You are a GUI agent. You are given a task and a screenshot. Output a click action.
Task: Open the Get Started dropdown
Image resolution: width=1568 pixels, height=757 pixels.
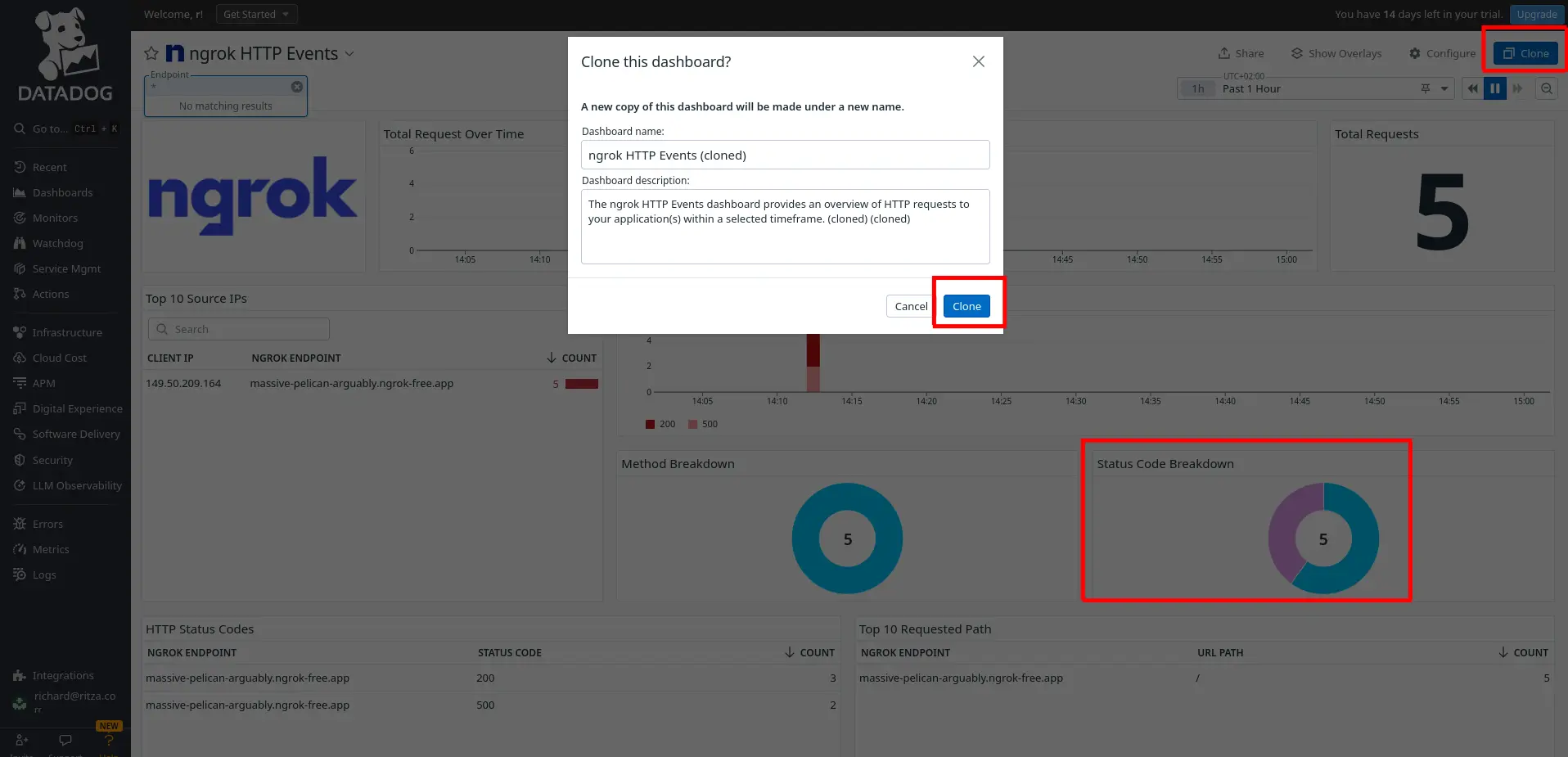click(x=256, y=14)
